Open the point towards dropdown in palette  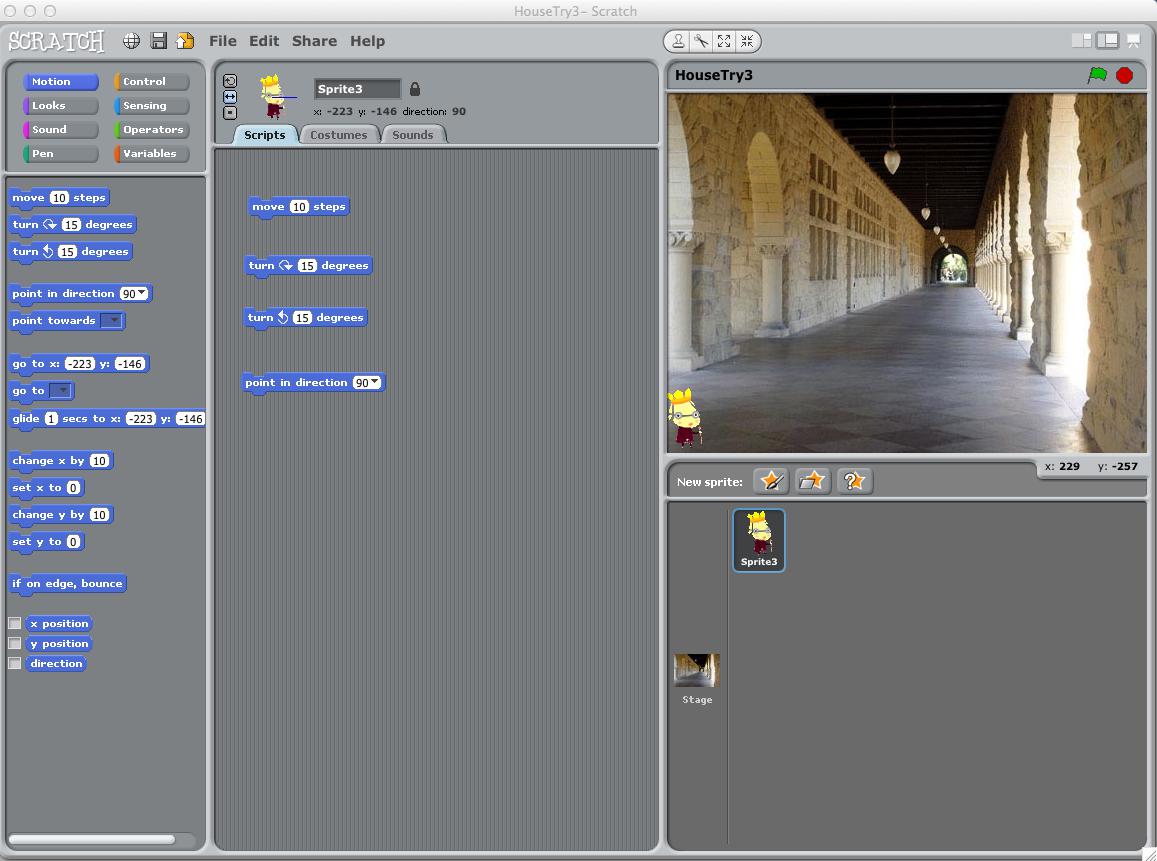pos(112,321)
